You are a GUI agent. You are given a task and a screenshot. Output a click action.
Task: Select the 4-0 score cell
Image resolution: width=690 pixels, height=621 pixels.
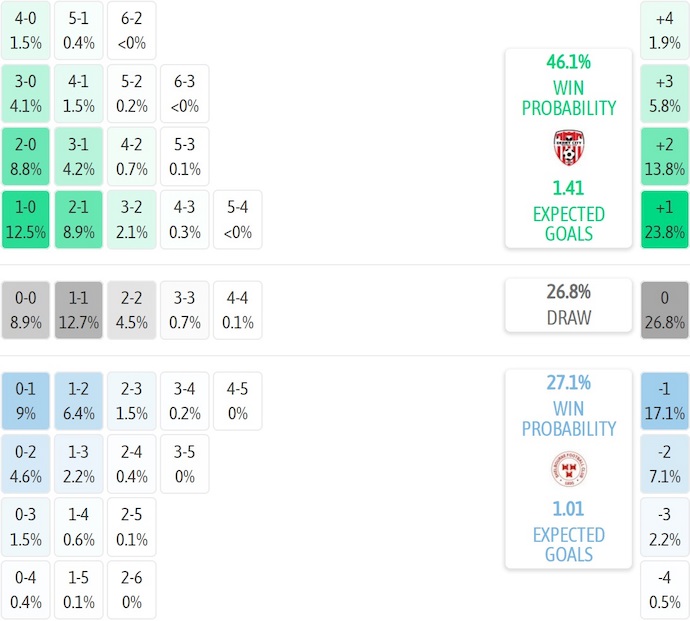pos(26,31)
